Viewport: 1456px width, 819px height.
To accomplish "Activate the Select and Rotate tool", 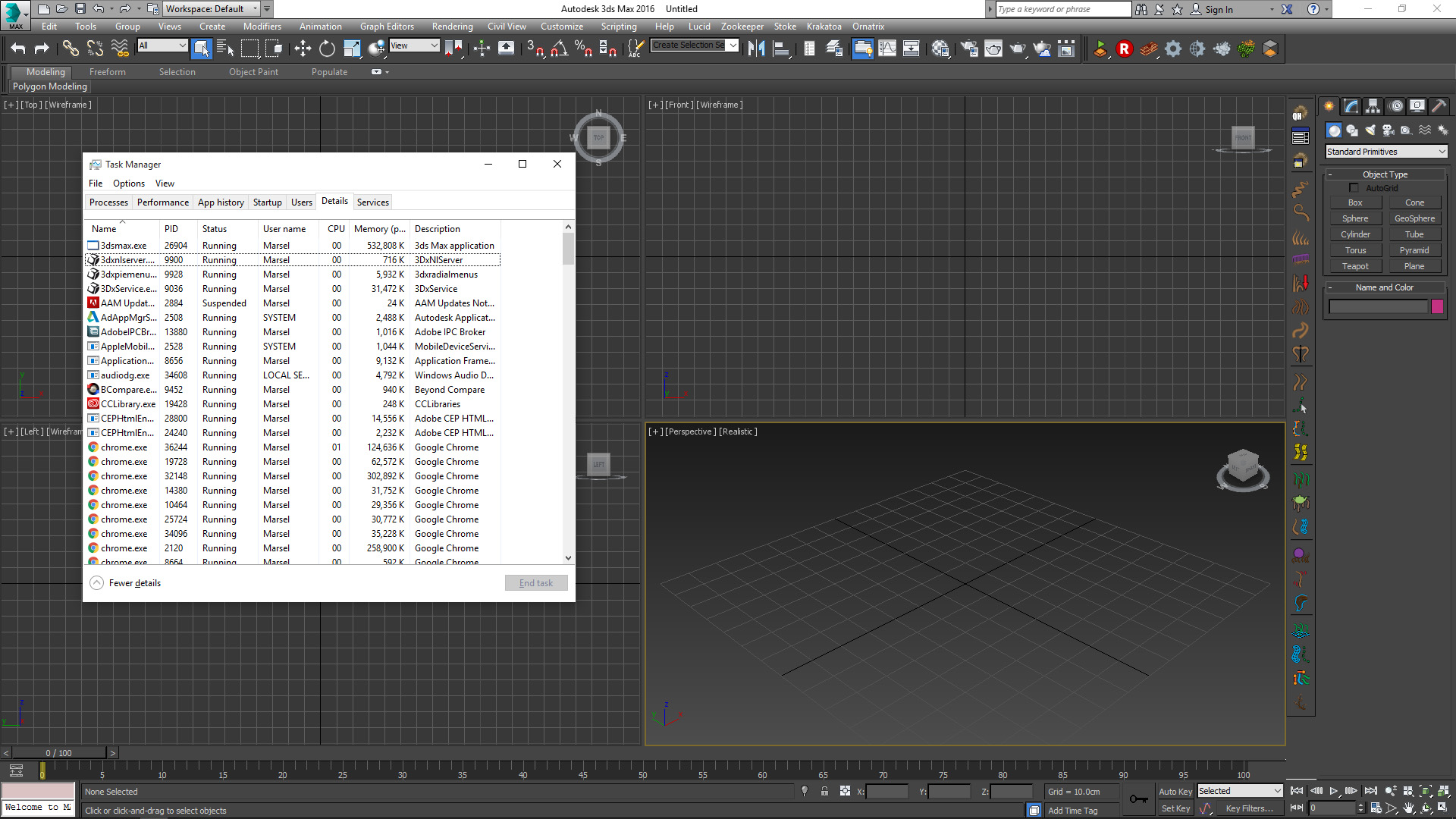I will coord(327,49).
